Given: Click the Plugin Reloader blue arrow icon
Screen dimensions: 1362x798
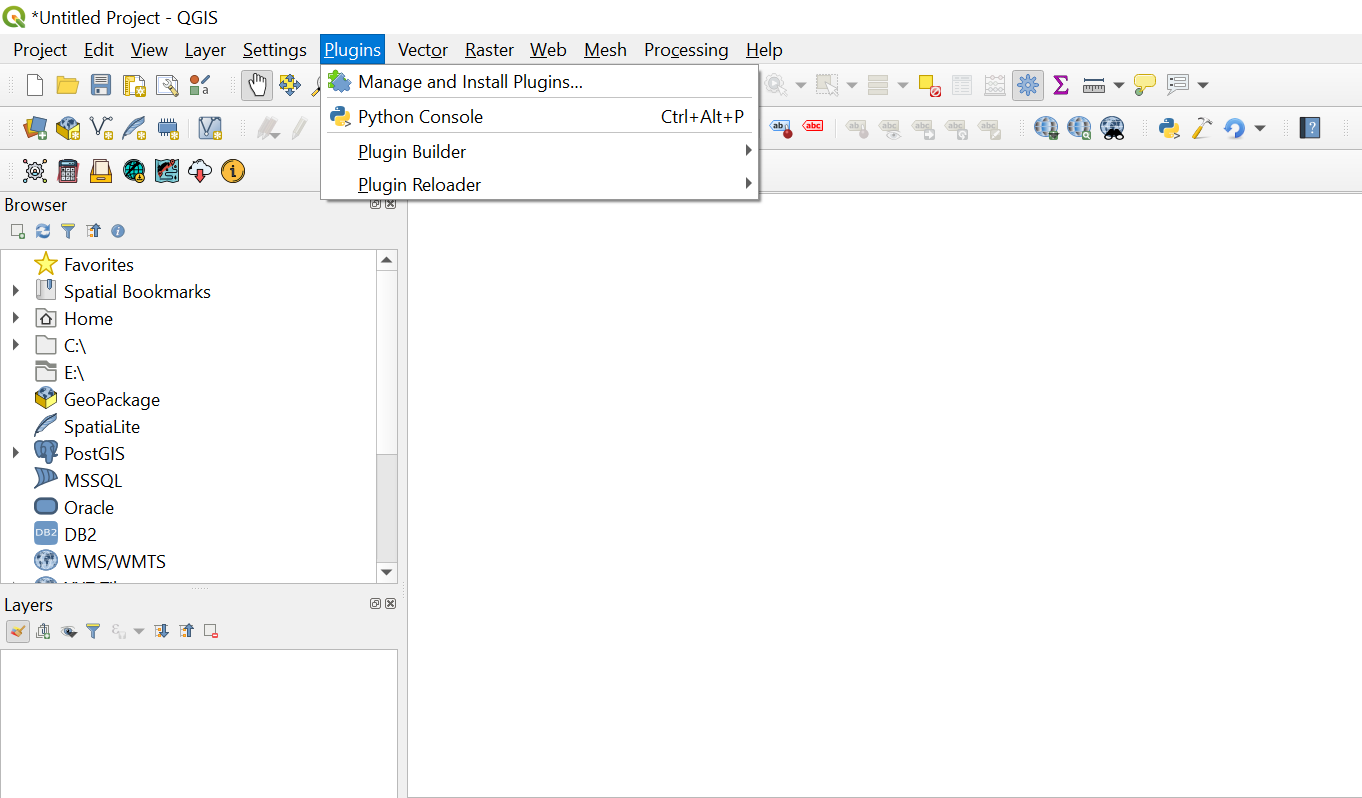Looking at the screenshot, I should click(1235, 128).
